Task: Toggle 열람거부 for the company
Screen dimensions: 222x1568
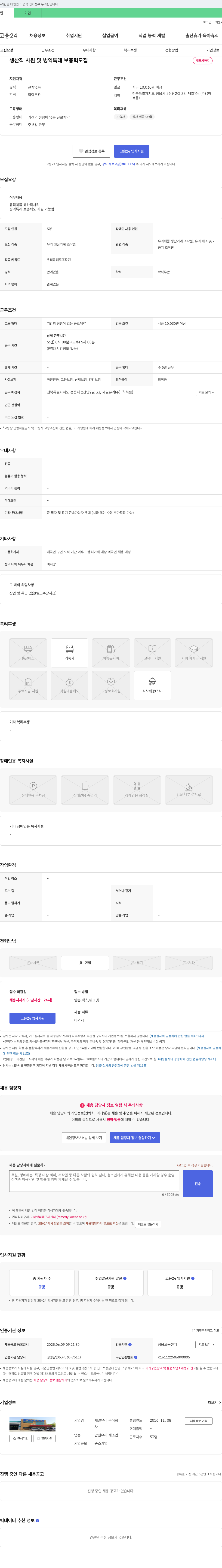Action: coord(45,1438)
